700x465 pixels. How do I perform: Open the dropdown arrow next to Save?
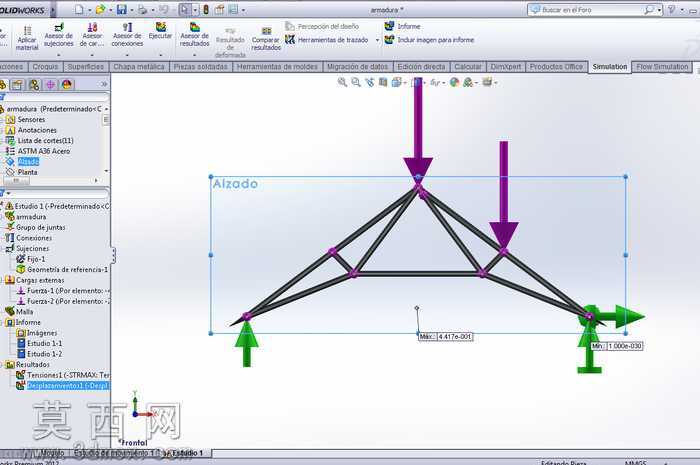click(x=132, y=10)
